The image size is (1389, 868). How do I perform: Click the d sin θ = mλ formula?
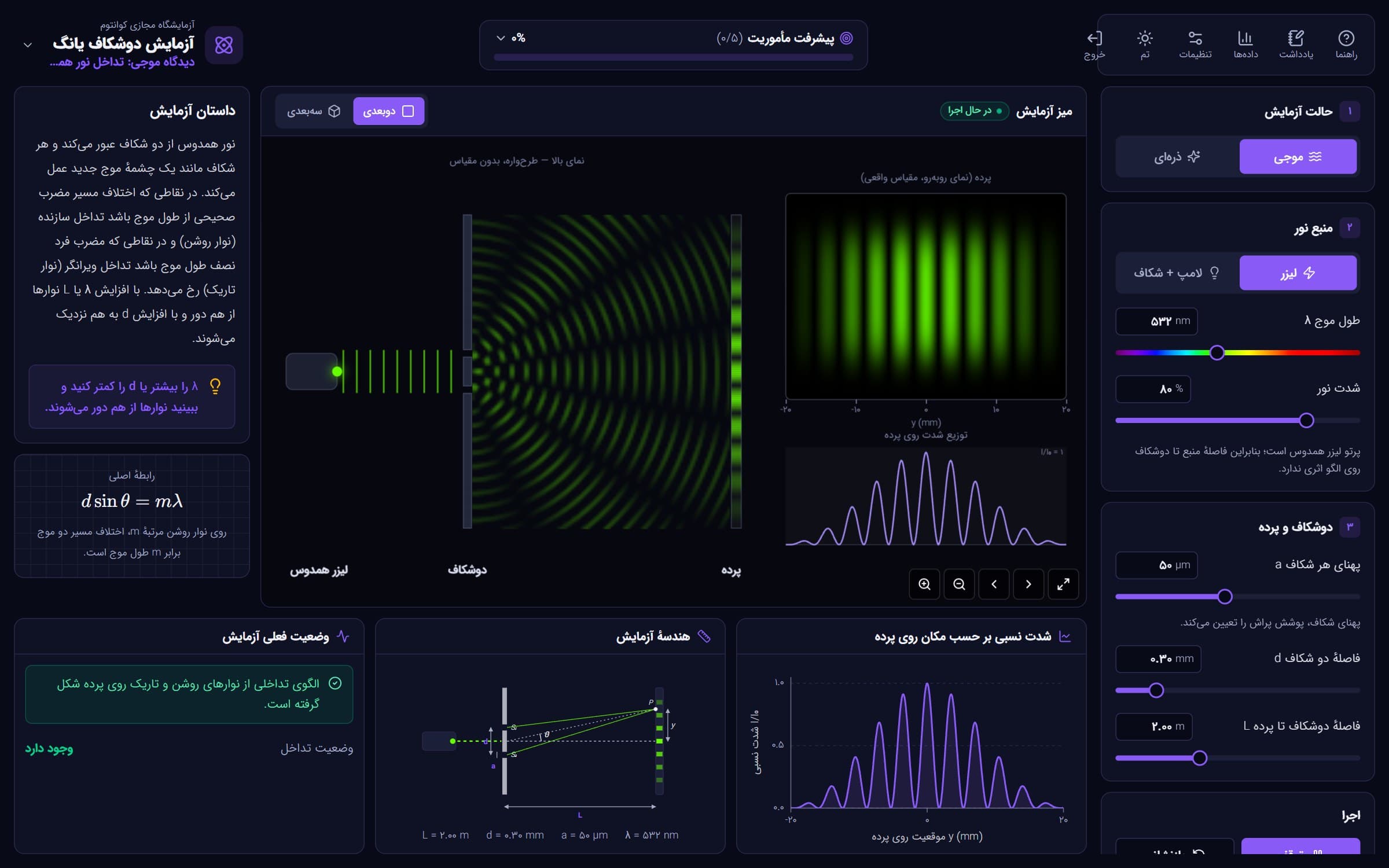pos(132,501)
